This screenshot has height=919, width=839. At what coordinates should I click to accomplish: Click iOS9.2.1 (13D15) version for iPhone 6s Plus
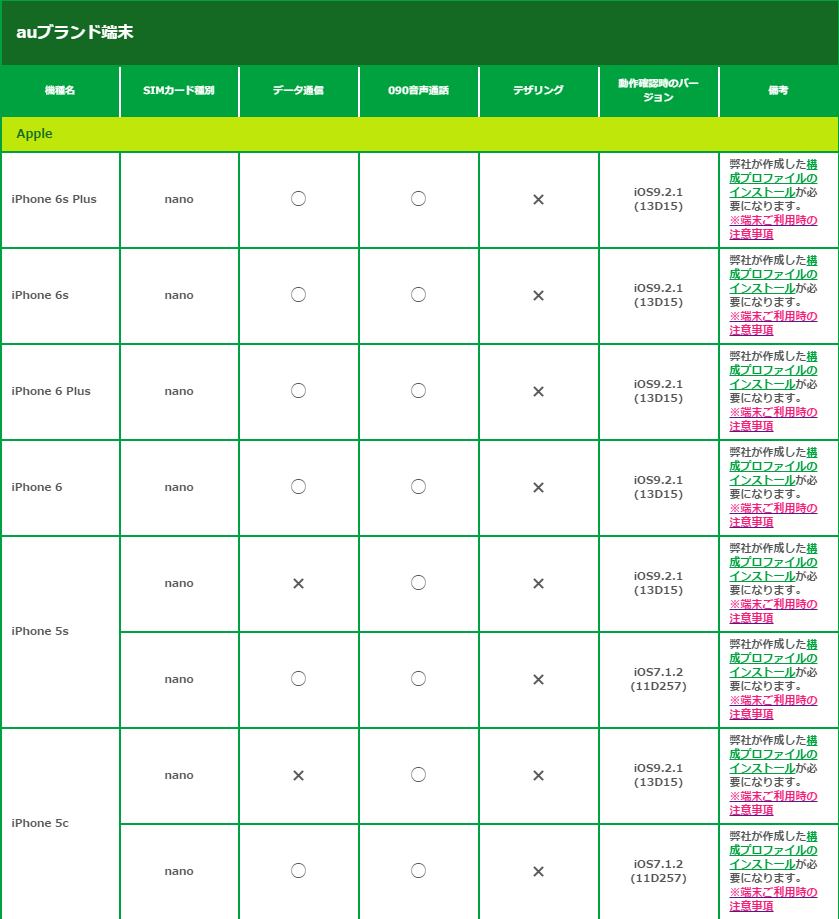pyautogui.click(x=659, y=199)
